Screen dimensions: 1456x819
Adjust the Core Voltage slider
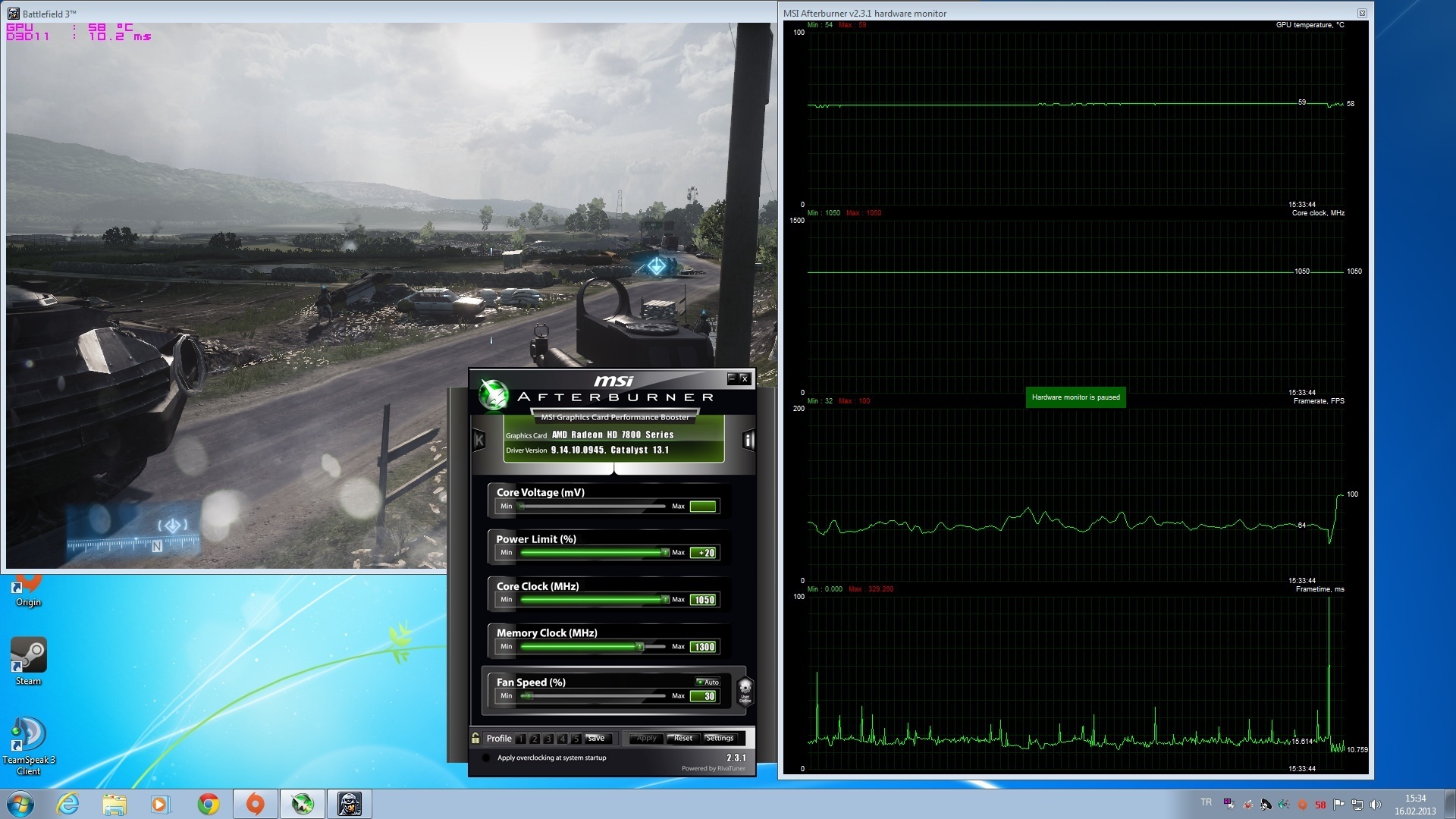coord(592,506)
